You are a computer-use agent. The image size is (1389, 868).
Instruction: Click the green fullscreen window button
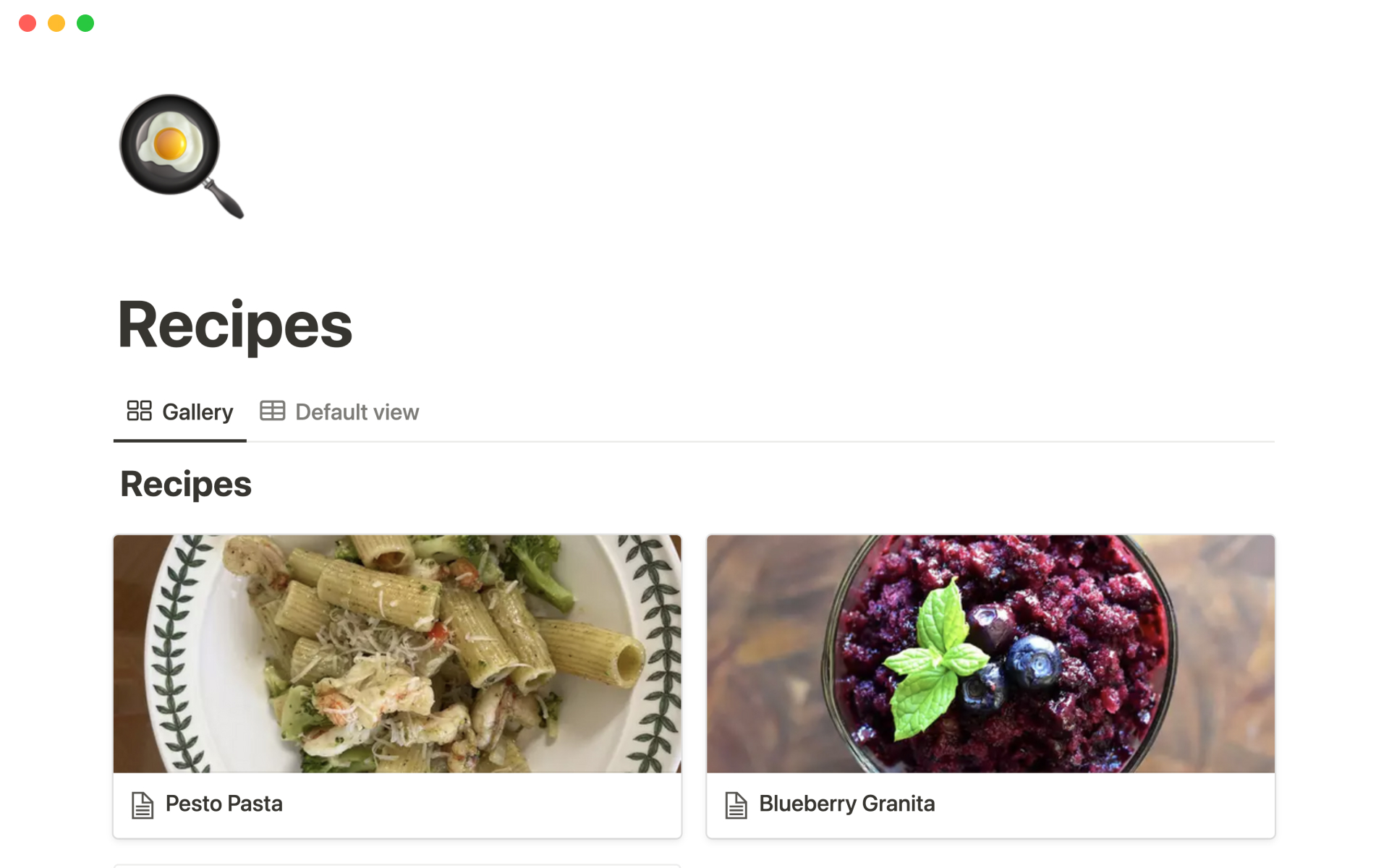85,23
